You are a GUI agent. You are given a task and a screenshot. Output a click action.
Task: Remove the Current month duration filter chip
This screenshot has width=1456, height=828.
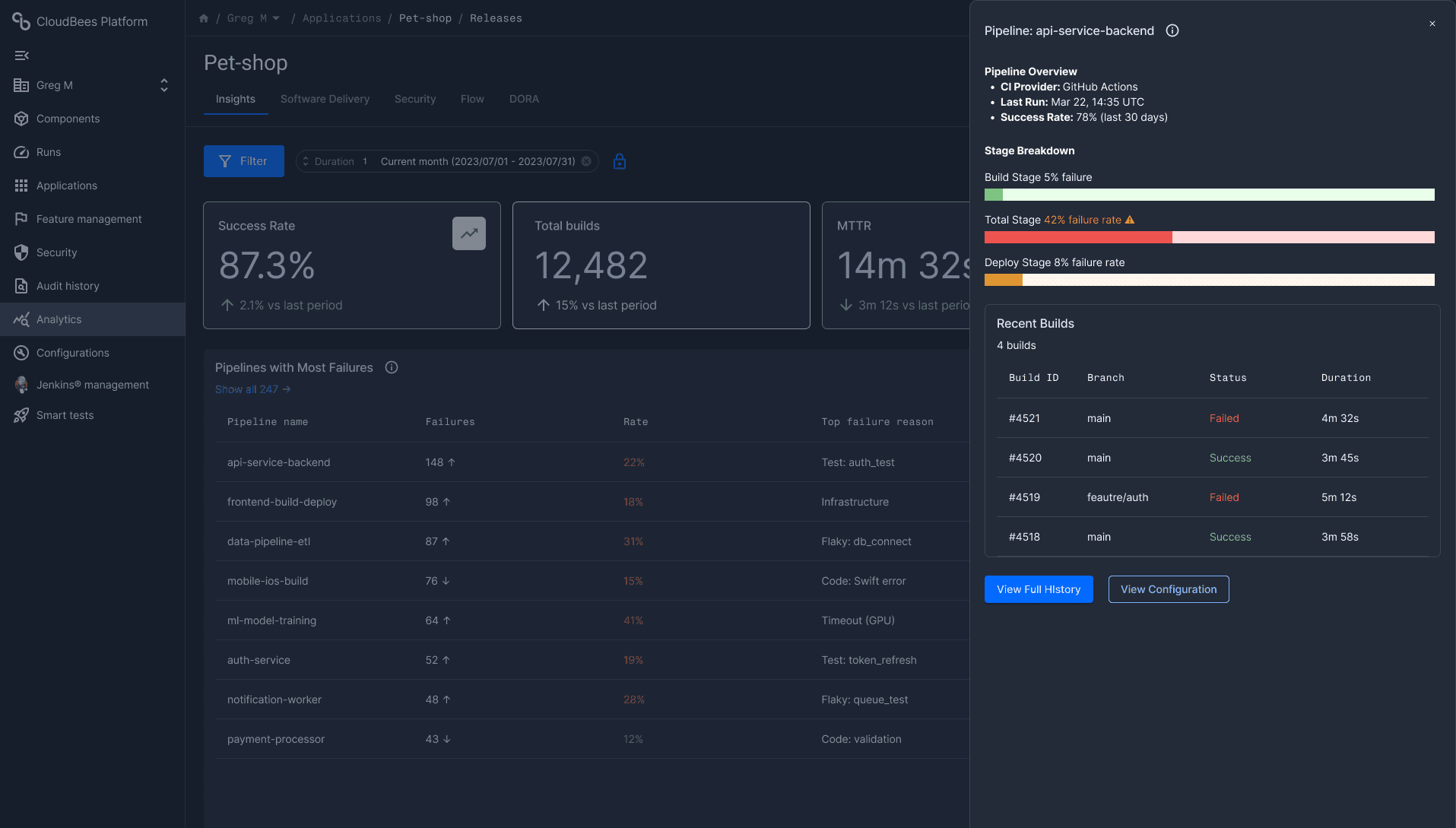[586, 161]
